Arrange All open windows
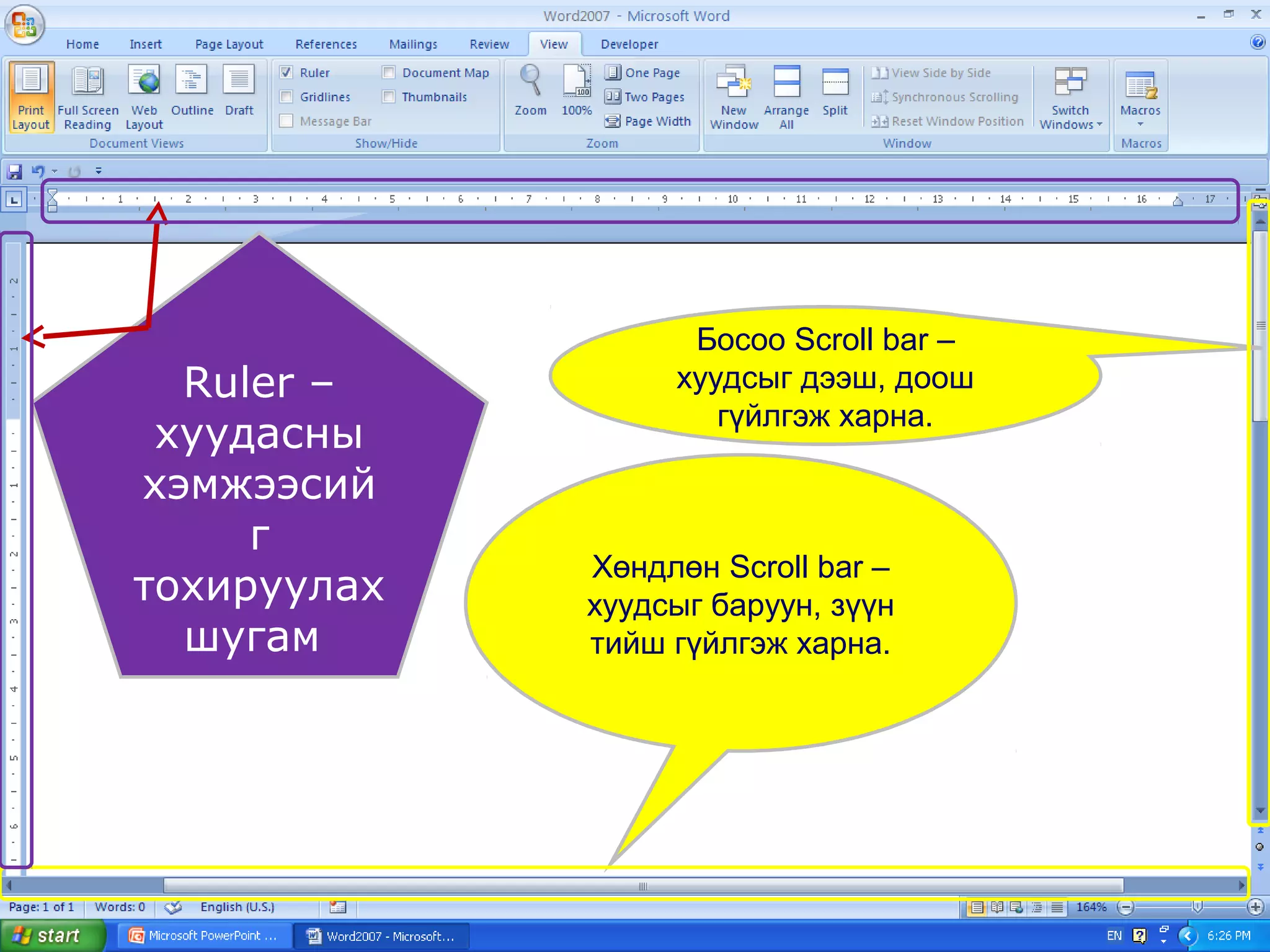The width and height of the screenshot is (1270, 952). point(786,97)
